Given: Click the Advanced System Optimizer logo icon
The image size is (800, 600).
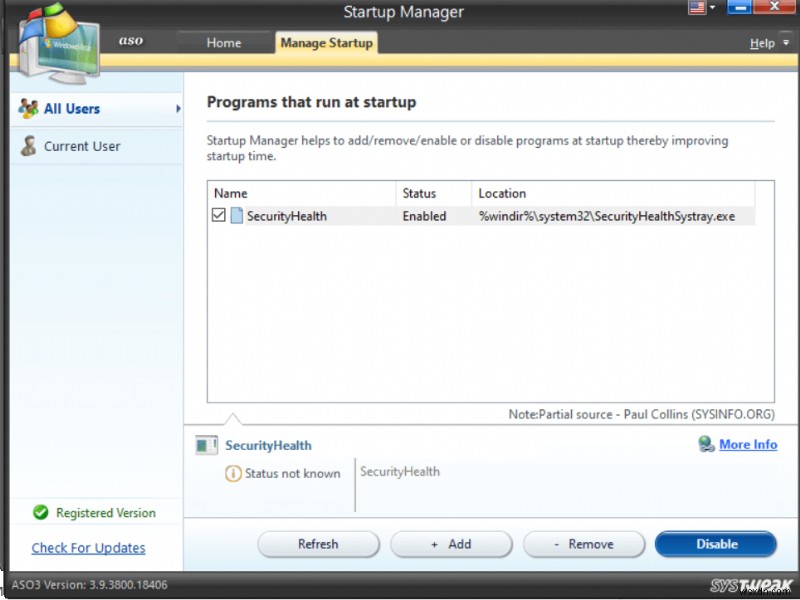Looking at the screenshot, I should pos(59,43).
